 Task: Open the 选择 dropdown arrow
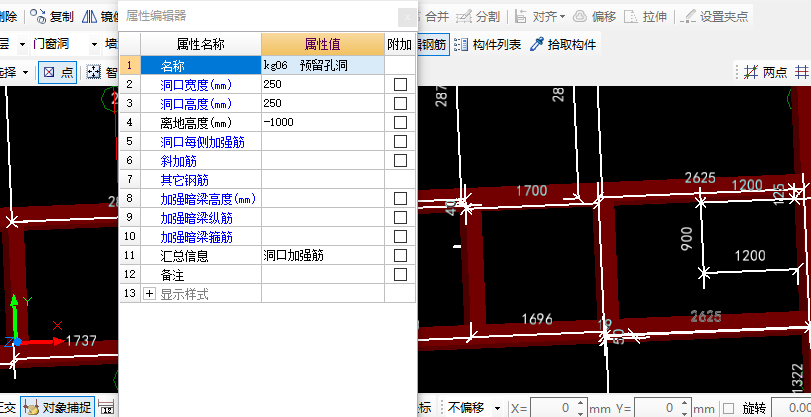coord(25,72)
